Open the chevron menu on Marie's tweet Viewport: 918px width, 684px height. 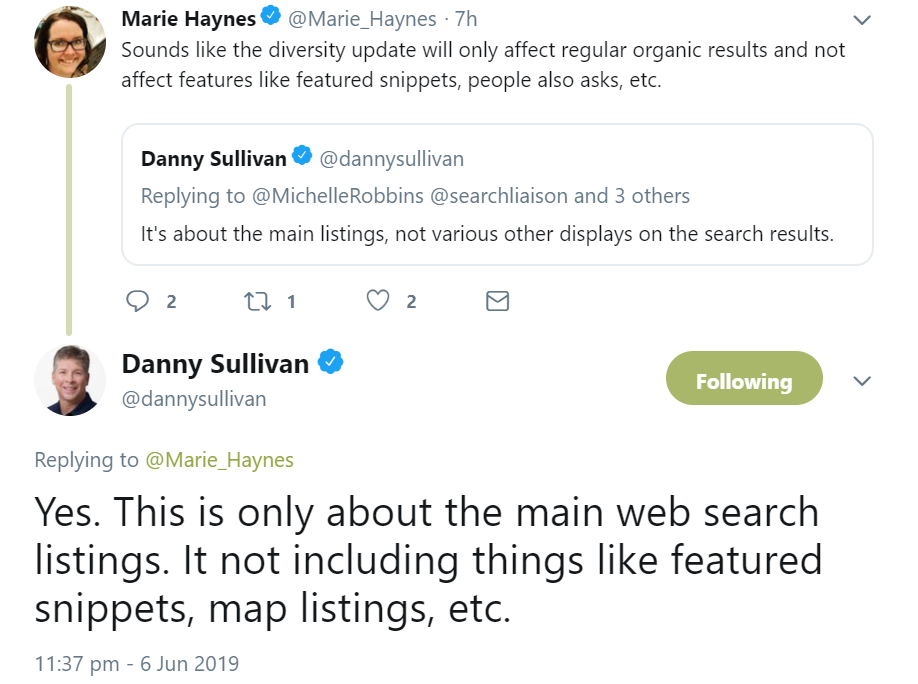(x=861, y=19)
